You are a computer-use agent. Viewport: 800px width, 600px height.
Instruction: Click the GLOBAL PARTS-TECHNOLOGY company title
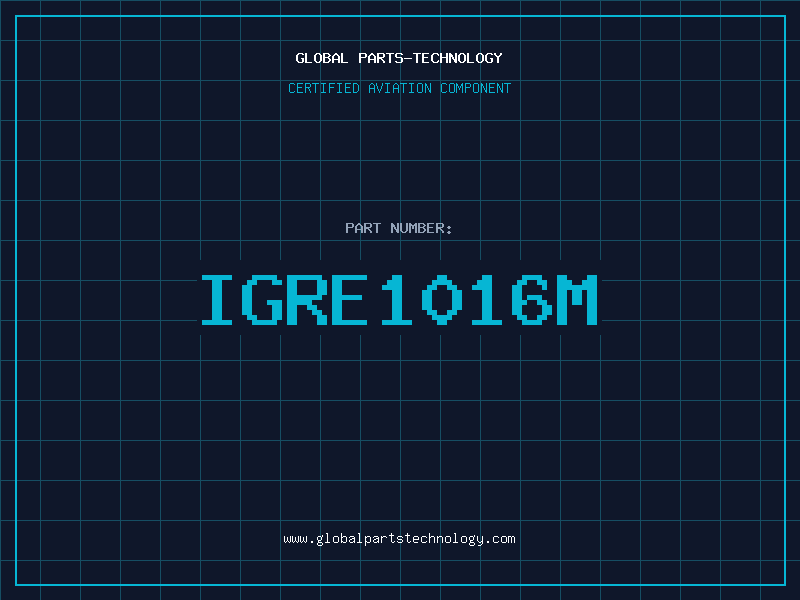(399, 58)
